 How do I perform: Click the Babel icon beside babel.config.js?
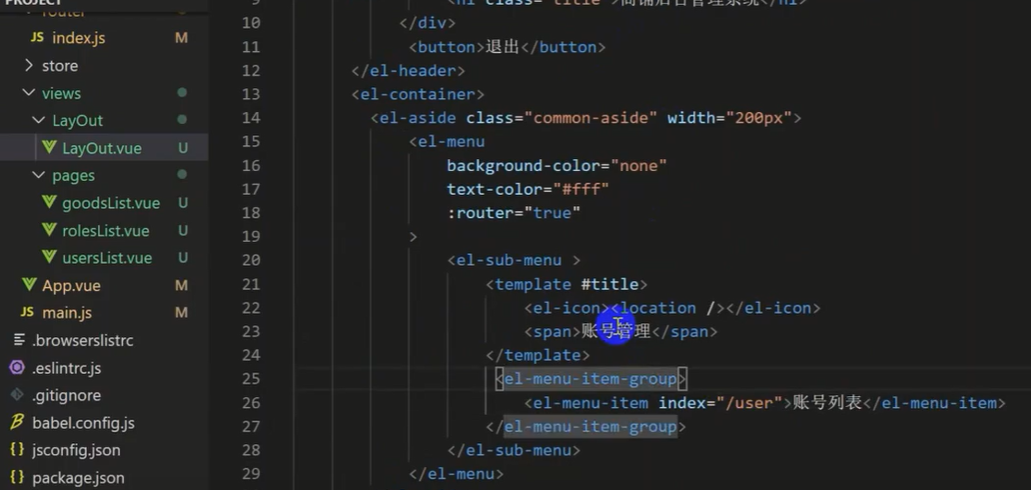(17, 422)
